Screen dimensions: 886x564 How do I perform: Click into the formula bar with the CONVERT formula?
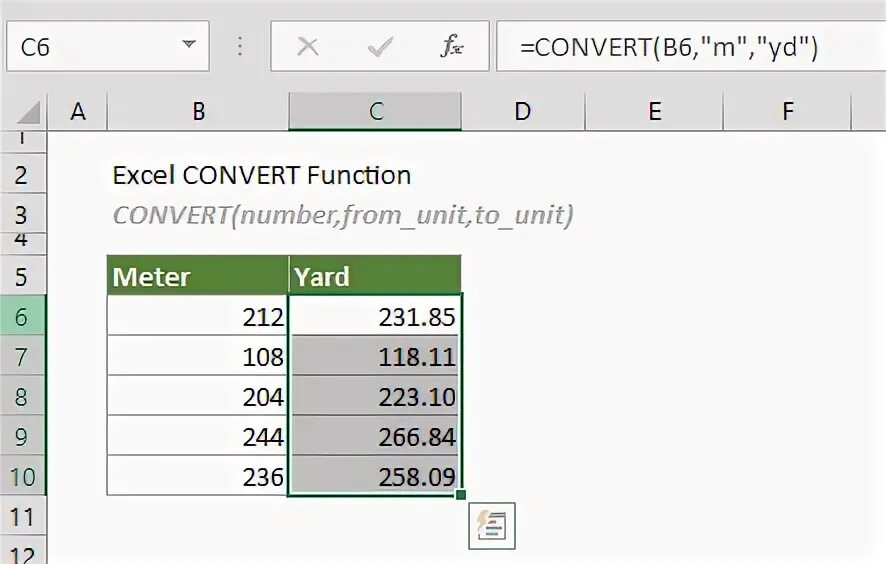[691, 46]
